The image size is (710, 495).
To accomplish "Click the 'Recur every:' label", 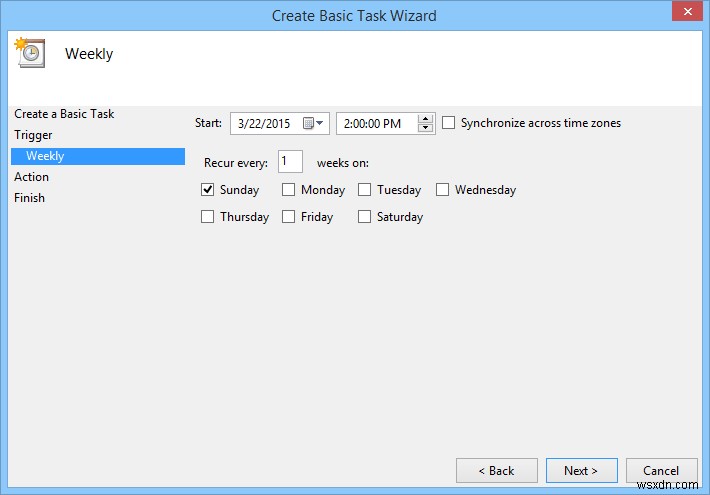I will pyautogui.click(x=236, y=163).
